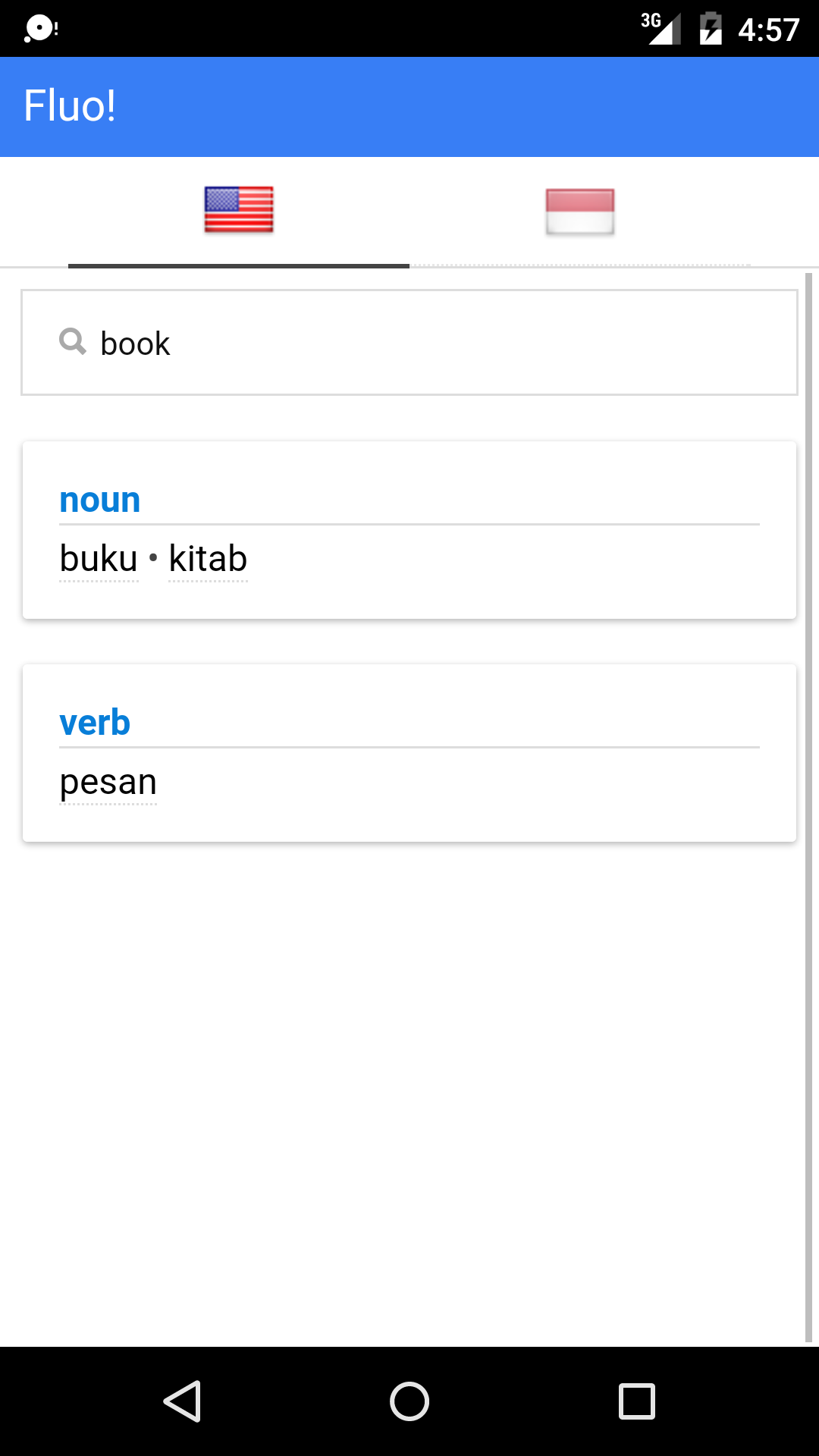Open recent apps with the square button
Viewport: 819px width, 1456px height.
pos(637,1402)
